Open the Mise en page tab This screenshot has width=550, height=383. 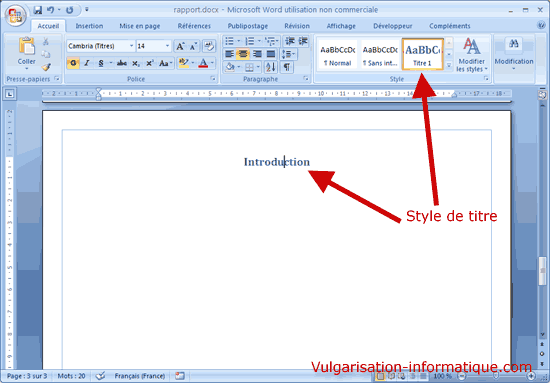coord(140,26)
